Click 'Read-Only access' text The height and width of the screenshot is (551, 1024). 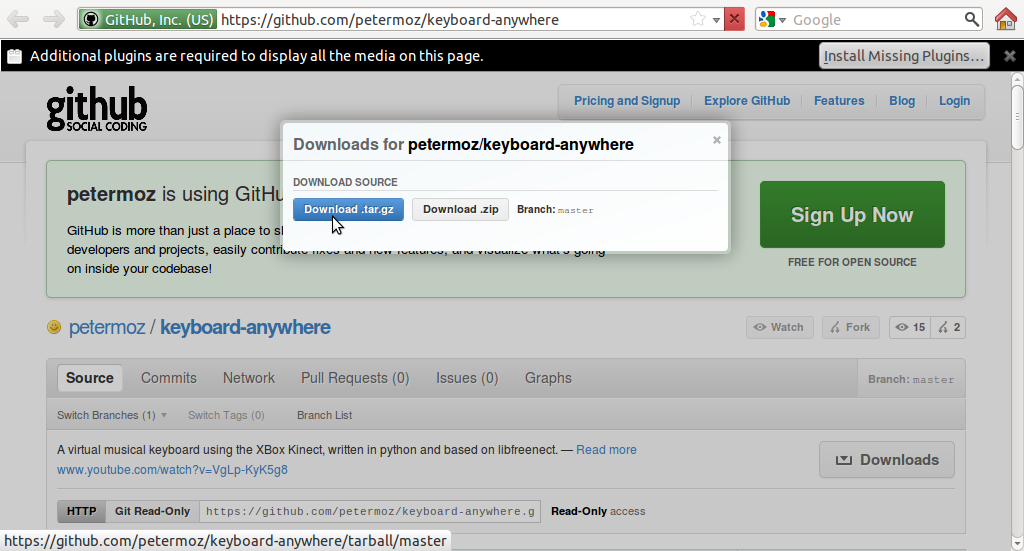(598, 511)
